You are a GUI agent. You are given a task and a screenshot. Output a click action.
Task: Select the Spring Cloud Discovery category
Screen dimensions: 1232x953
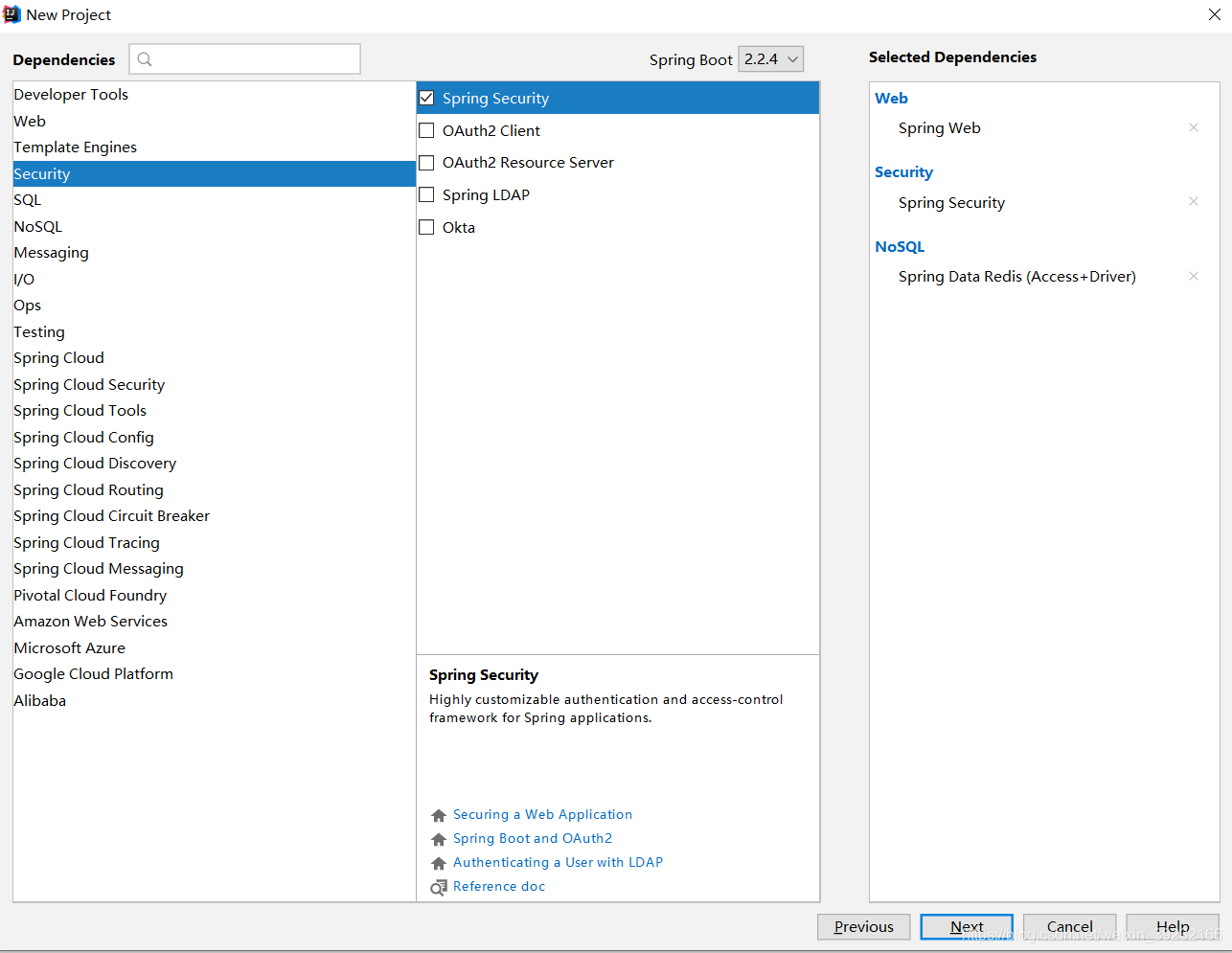pos(214,463)
